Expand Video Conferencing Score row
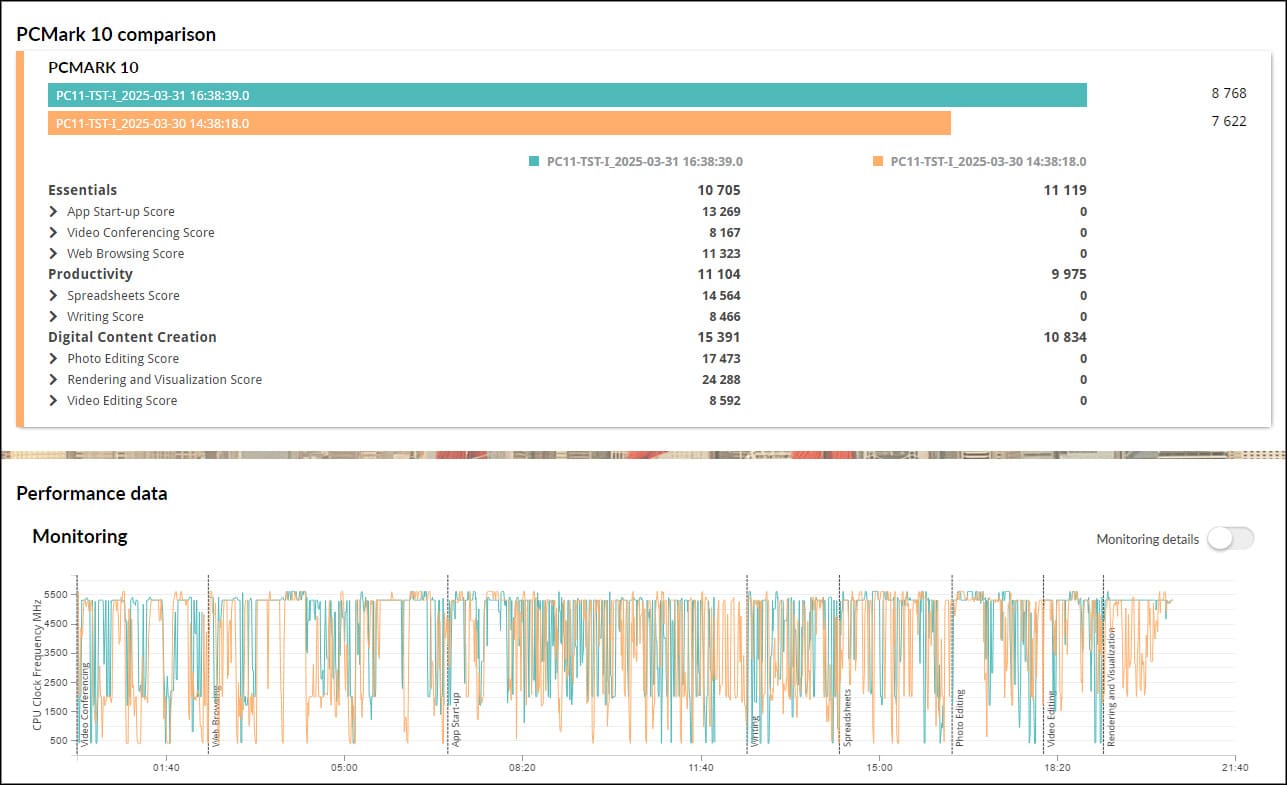This screenshot has height=785, width=1287. tap(53, 233)
